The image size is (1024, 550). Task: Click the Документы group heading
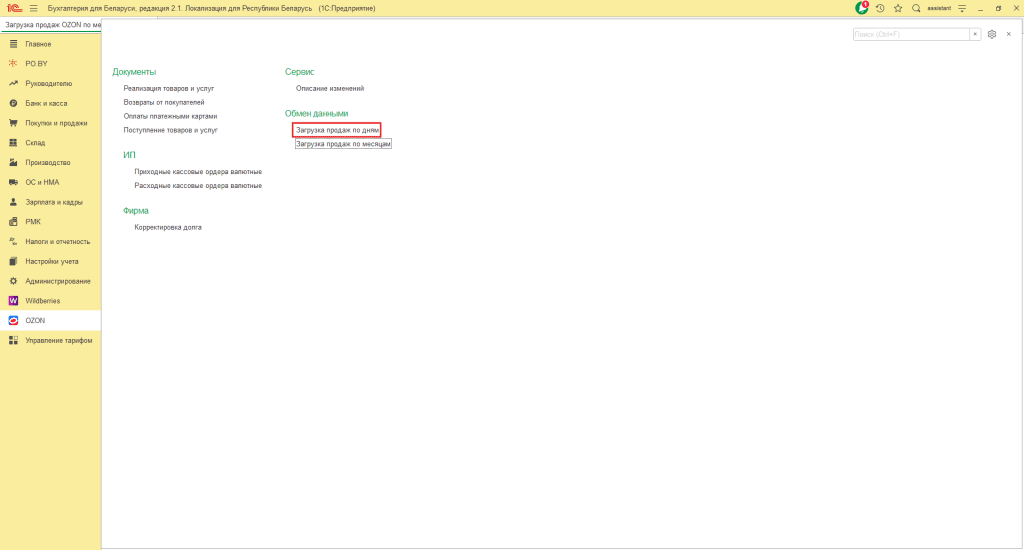tap(134, 72)
